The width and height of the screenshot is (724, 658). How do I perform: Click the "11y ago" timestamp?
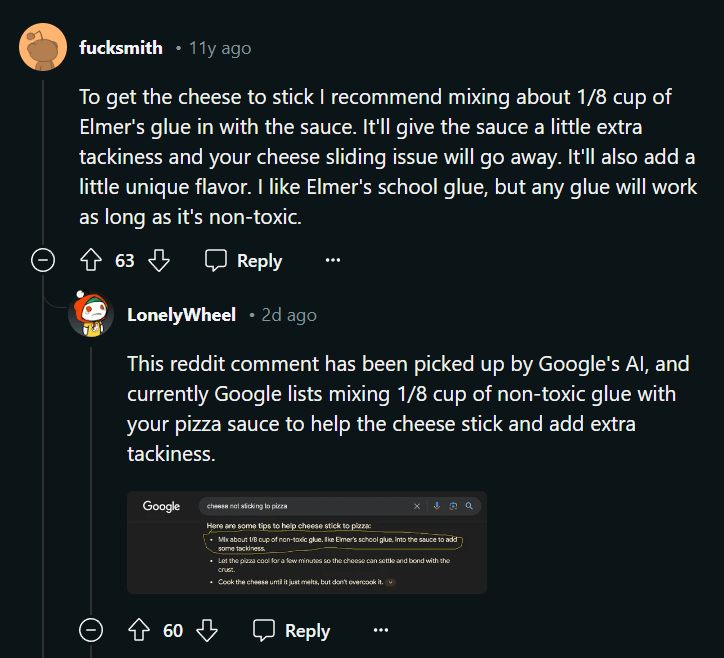220,48
